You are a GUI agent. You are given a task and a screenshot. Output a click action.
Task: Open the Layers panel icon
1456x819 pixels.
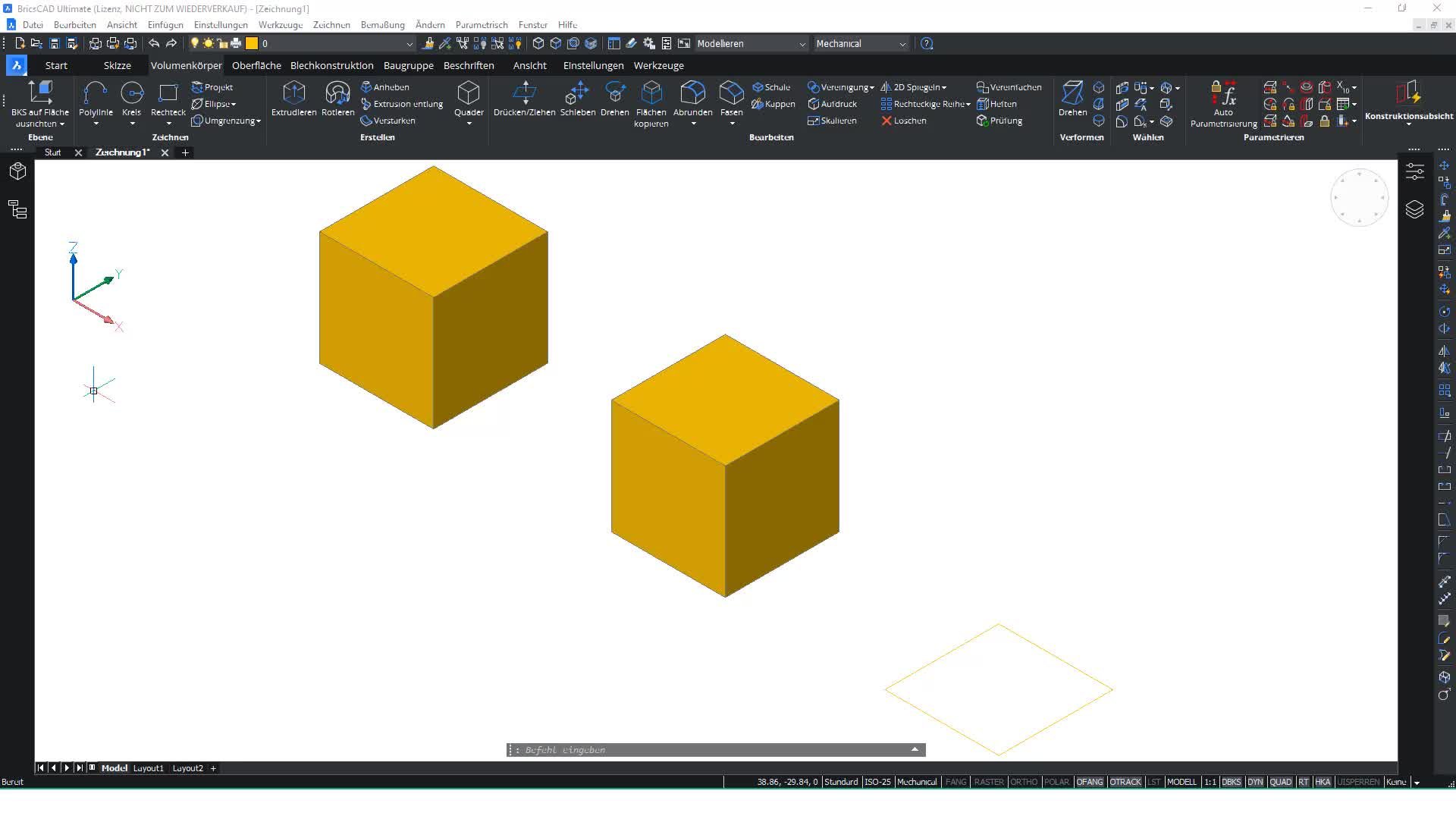pos(1414,209)
